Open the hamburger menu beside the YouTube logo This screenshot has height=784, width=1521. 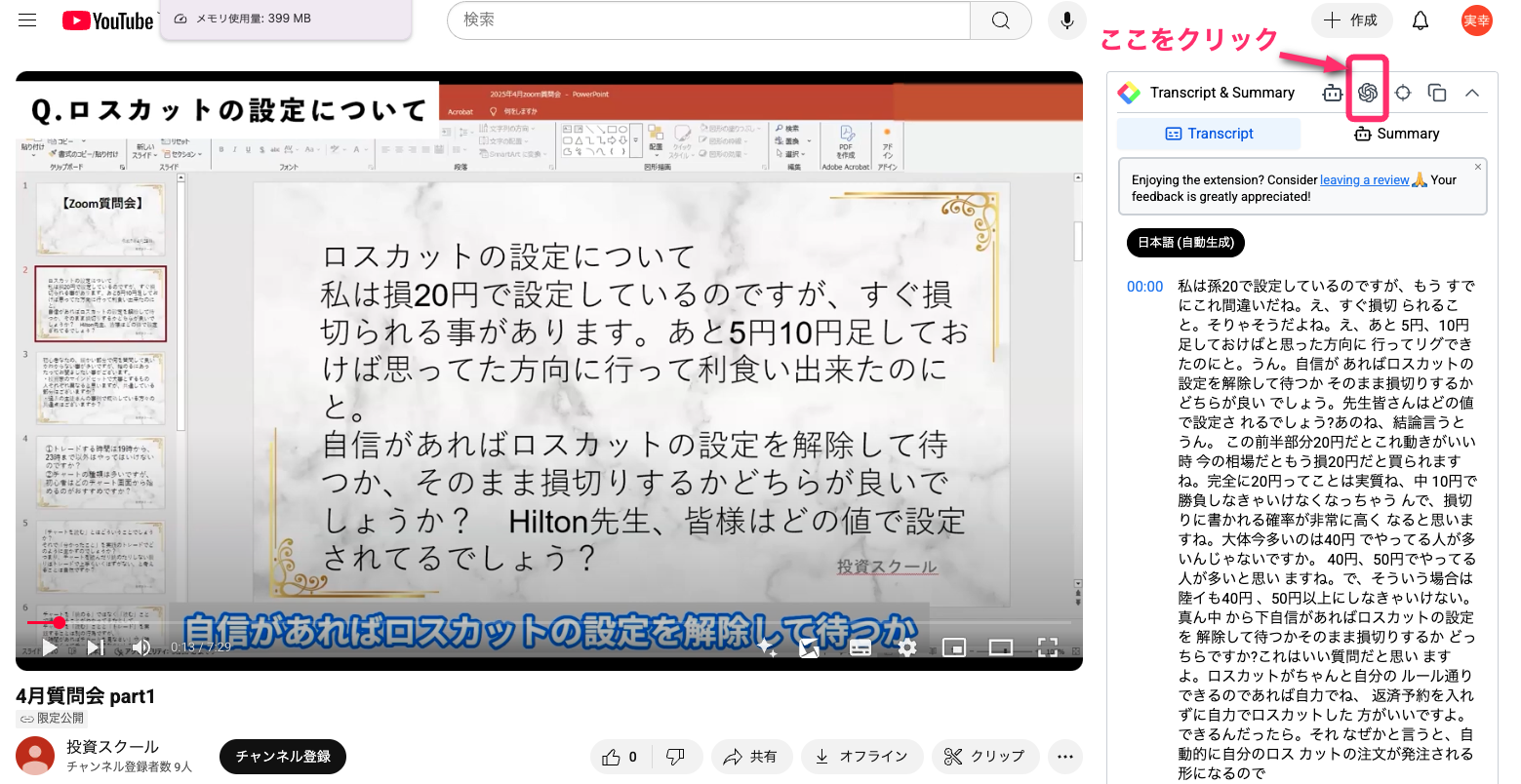[26, 20]
